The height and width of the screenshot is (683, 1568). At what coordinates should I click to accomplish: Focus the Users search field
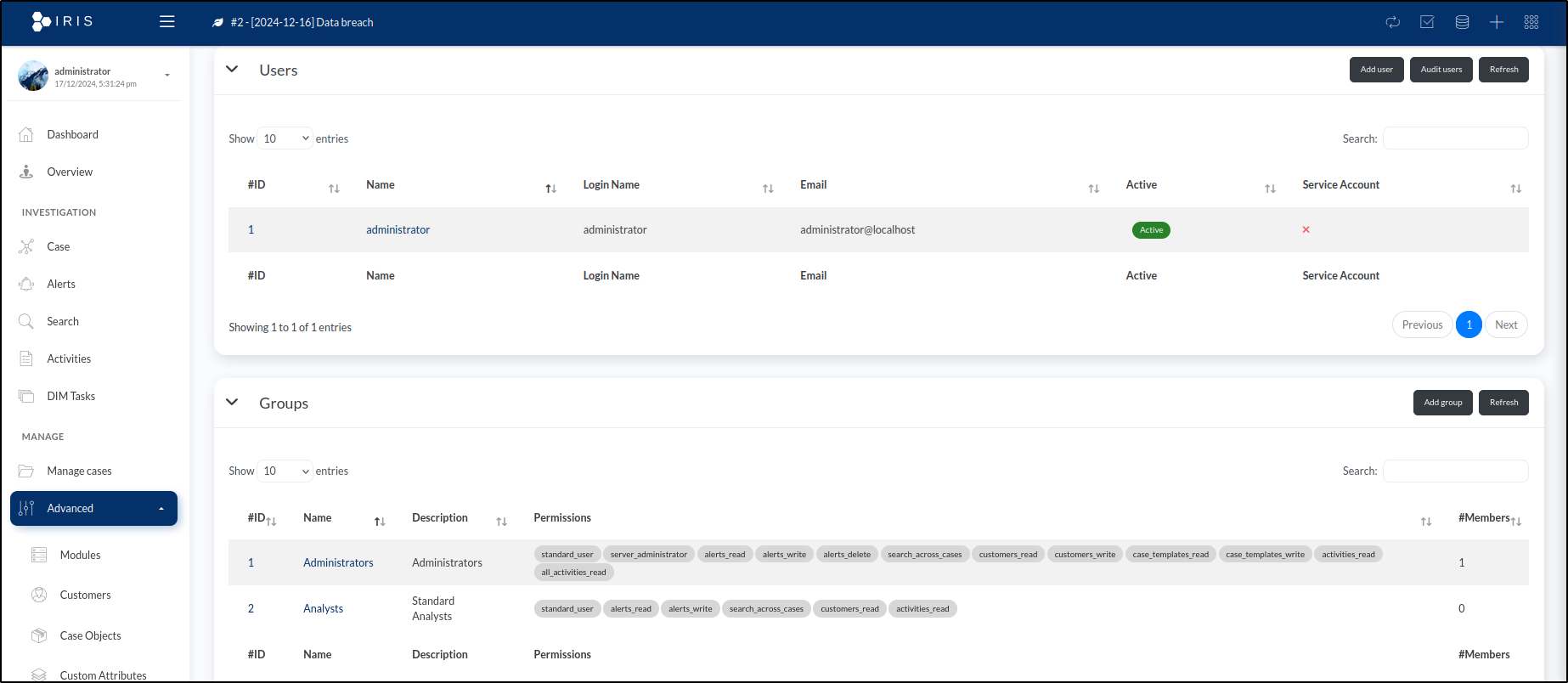(1456, 138)
